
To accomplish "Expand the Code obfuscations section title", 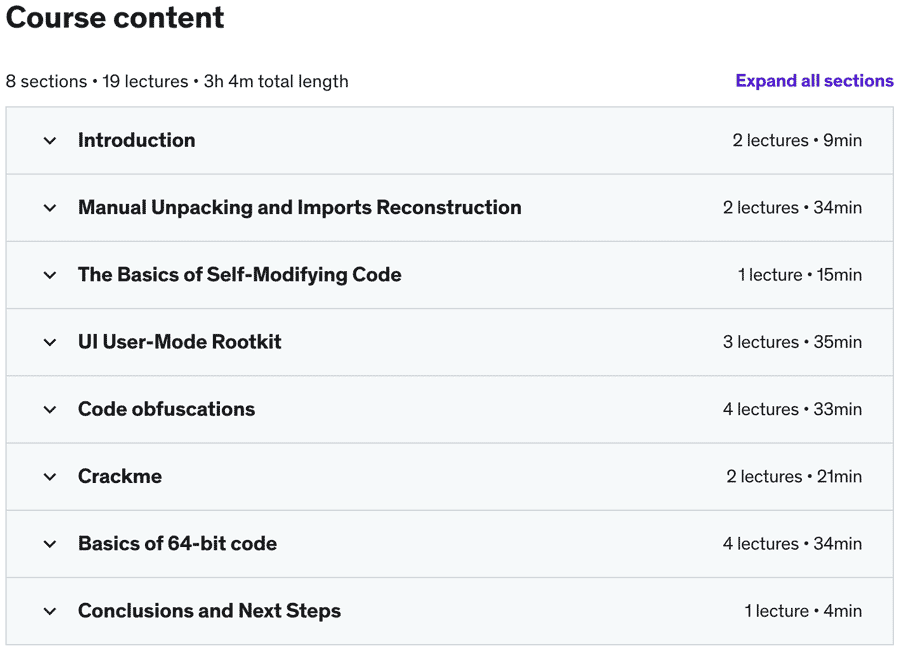I will point(167,409).
